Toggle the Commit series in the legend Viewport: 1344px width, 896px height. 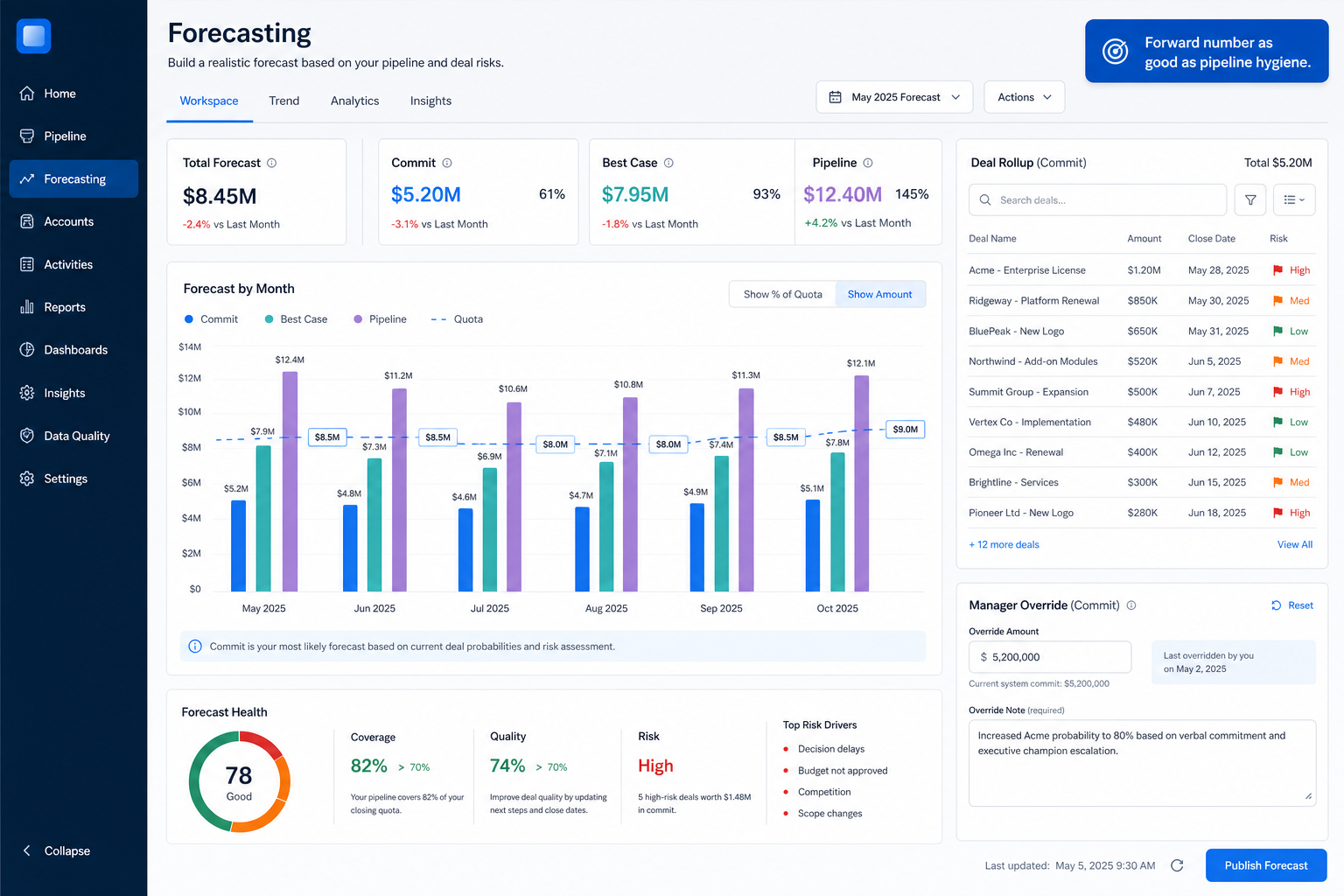pyautogui.click(x=211, y=319)
